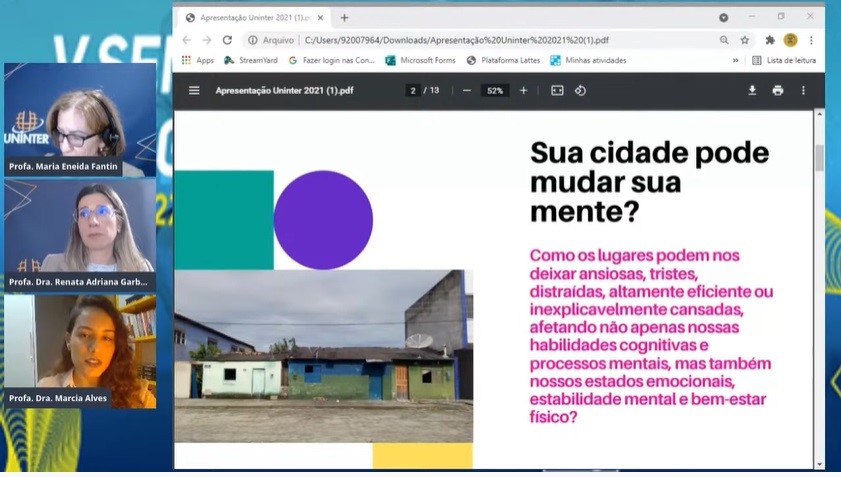Click the fit to page icon
The image size is (841, 477).
pos(557,90)
